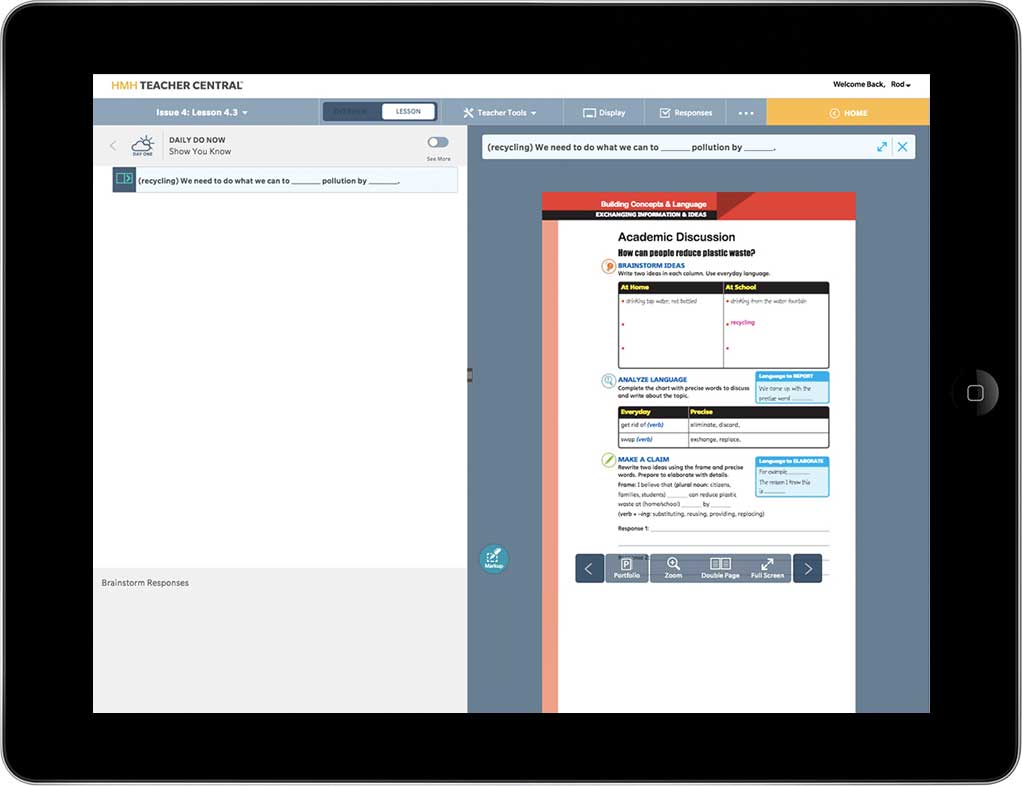Switch to the Lesson toggle tab

pos(408,111)
